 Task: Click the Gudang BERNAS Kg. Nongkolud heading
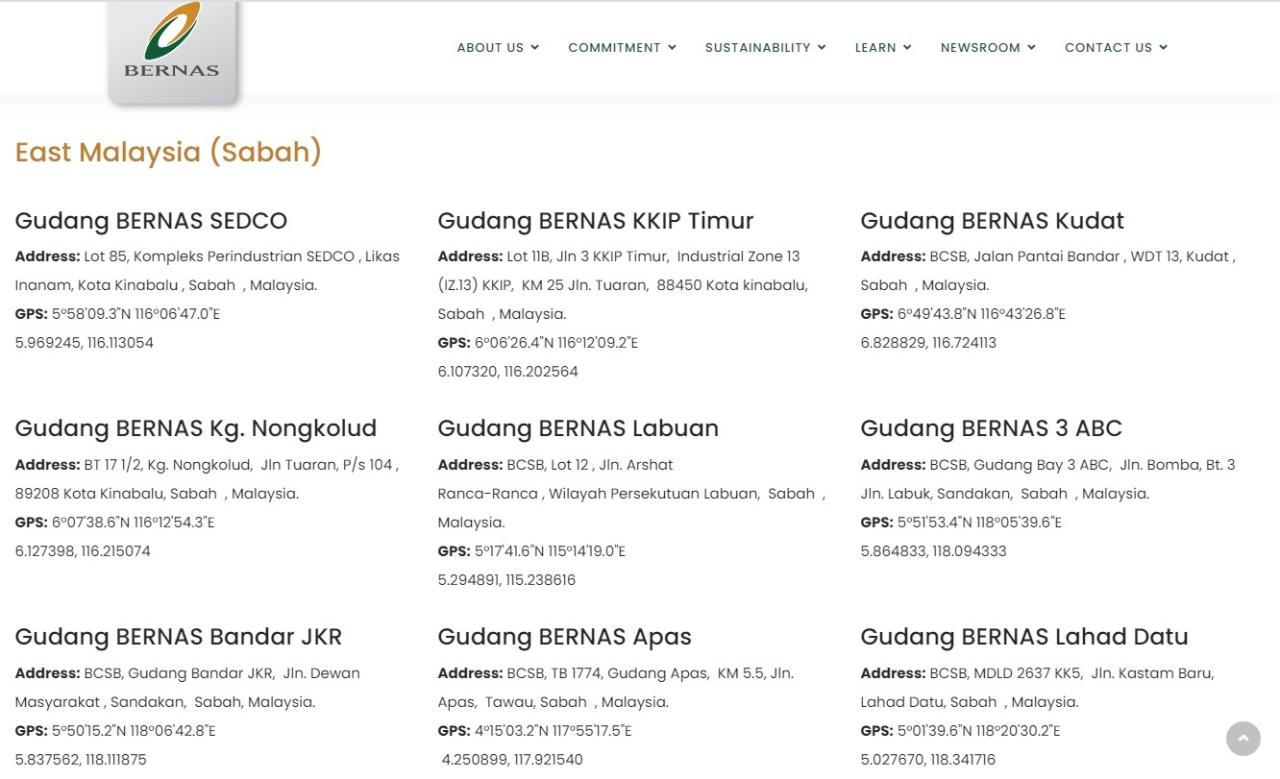pos(195,428)
